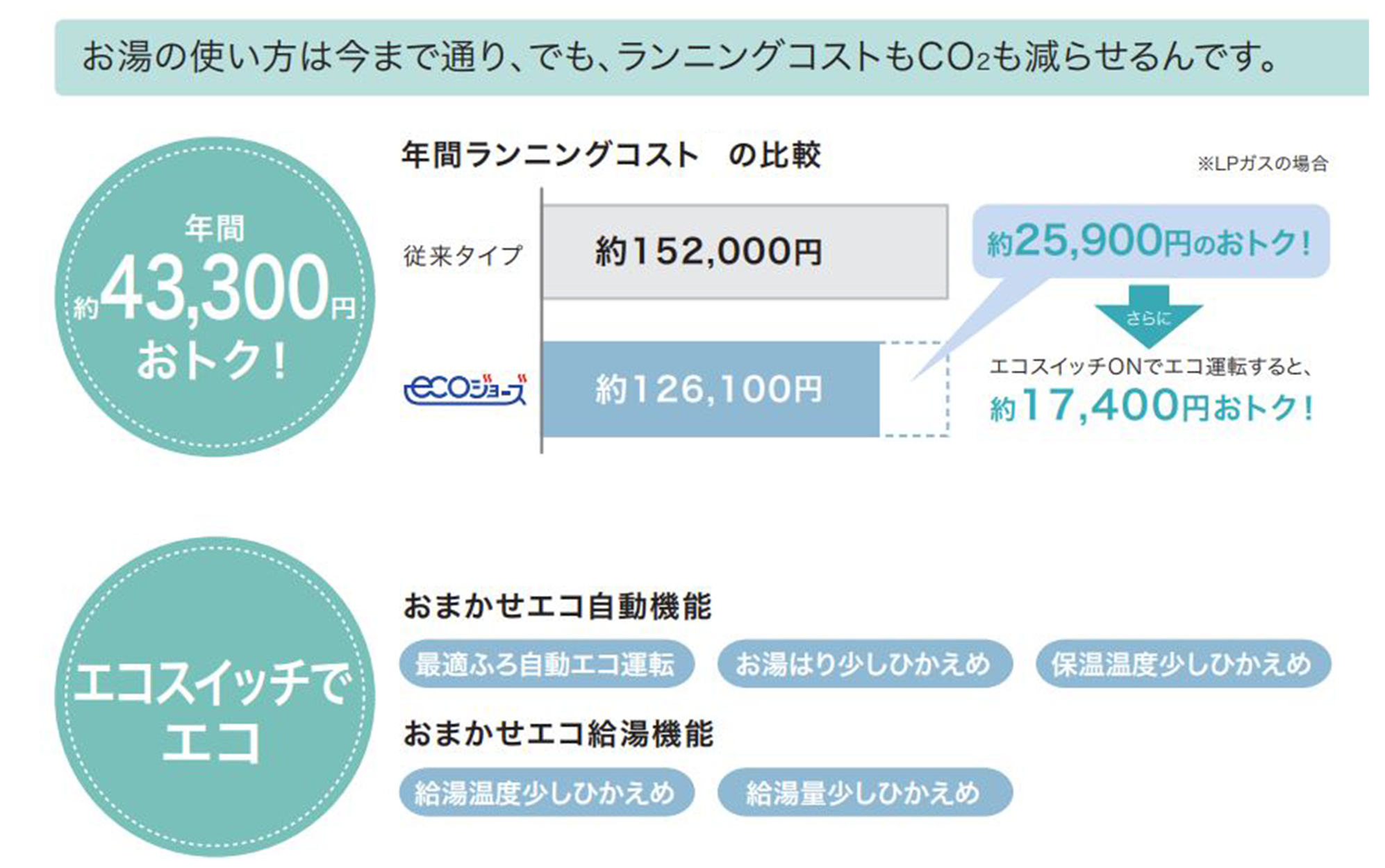Click the top banner headline about CO₂
The height and width of the screenshot is (868, 1385).
click(681, 57)
